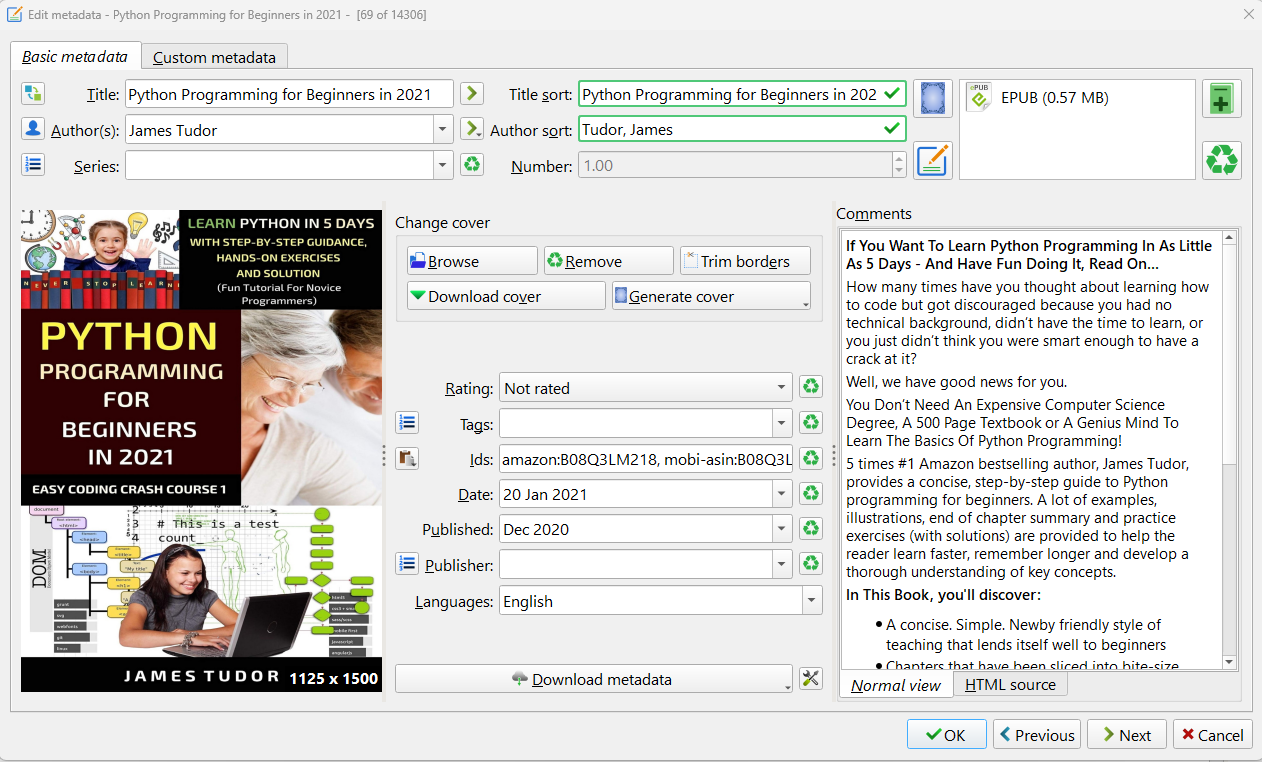This screenshot has width=1262, height=762.
Task: Select the EPUB format file icon
Action: [x=979, y=97]
